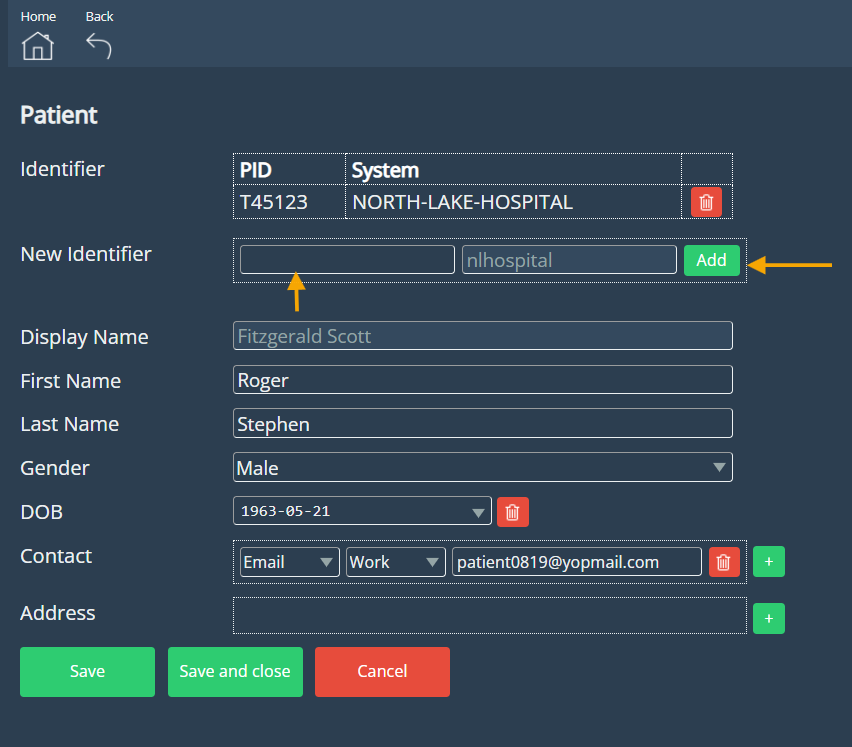
Task: Click the Save button
Action: coord(87,671)
